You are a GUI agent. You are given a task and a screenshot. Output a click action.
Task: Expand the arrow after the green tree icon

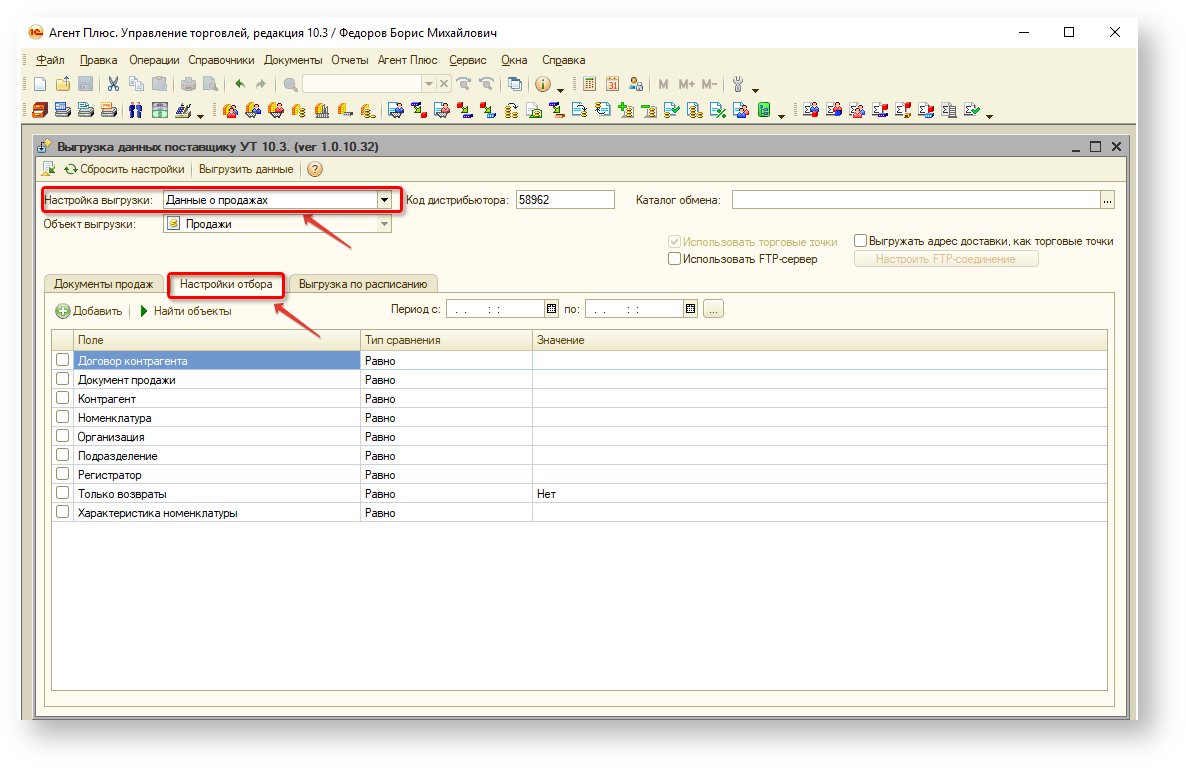(x=781, y=115)
